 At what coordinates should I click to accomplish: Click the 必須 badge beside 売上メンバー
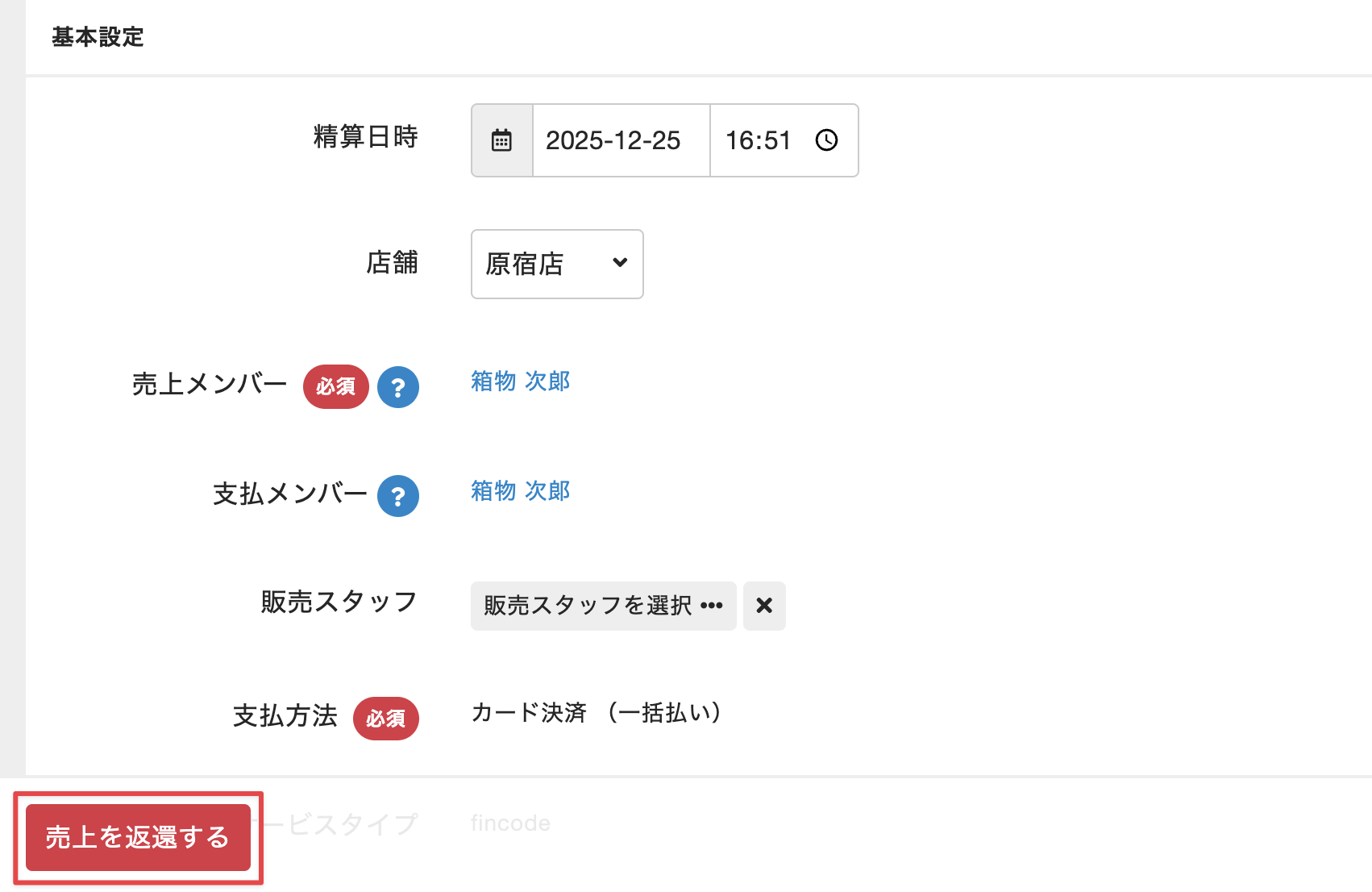coord(336,387)
